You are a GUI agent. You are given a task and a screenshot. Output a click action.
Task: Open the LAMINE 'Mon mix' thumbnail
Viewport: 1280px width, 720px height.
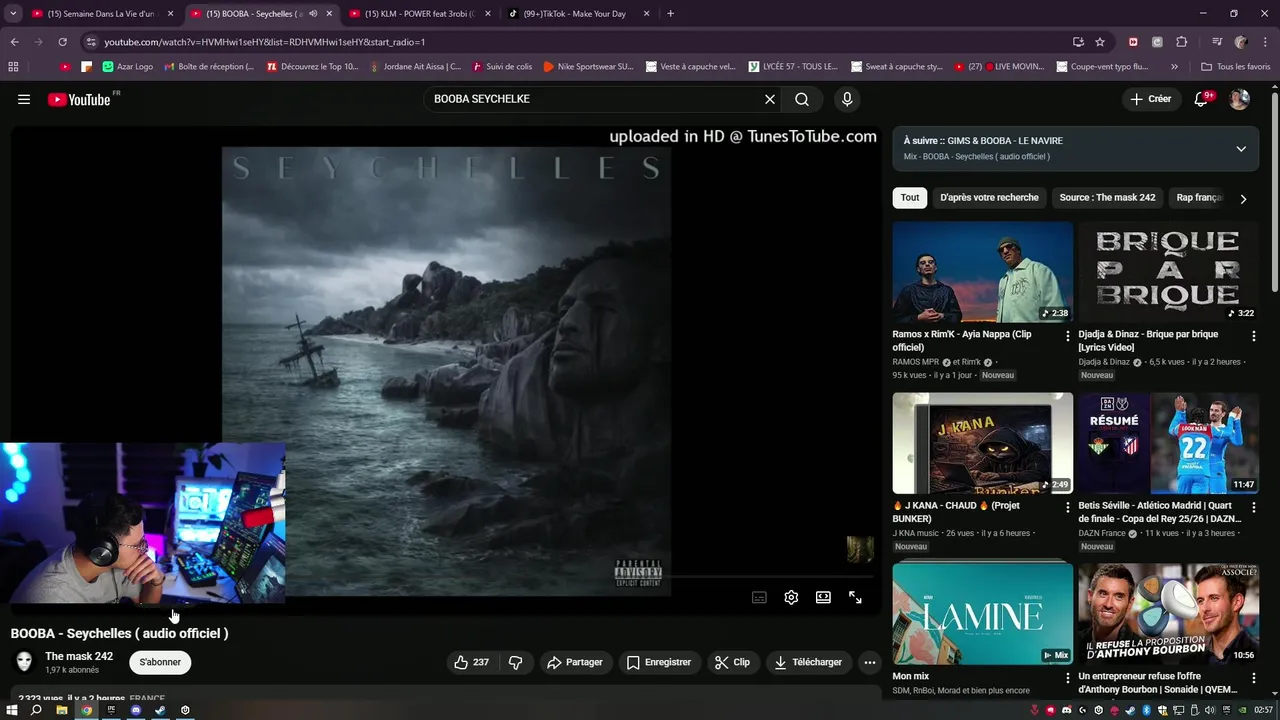(983, 614)
